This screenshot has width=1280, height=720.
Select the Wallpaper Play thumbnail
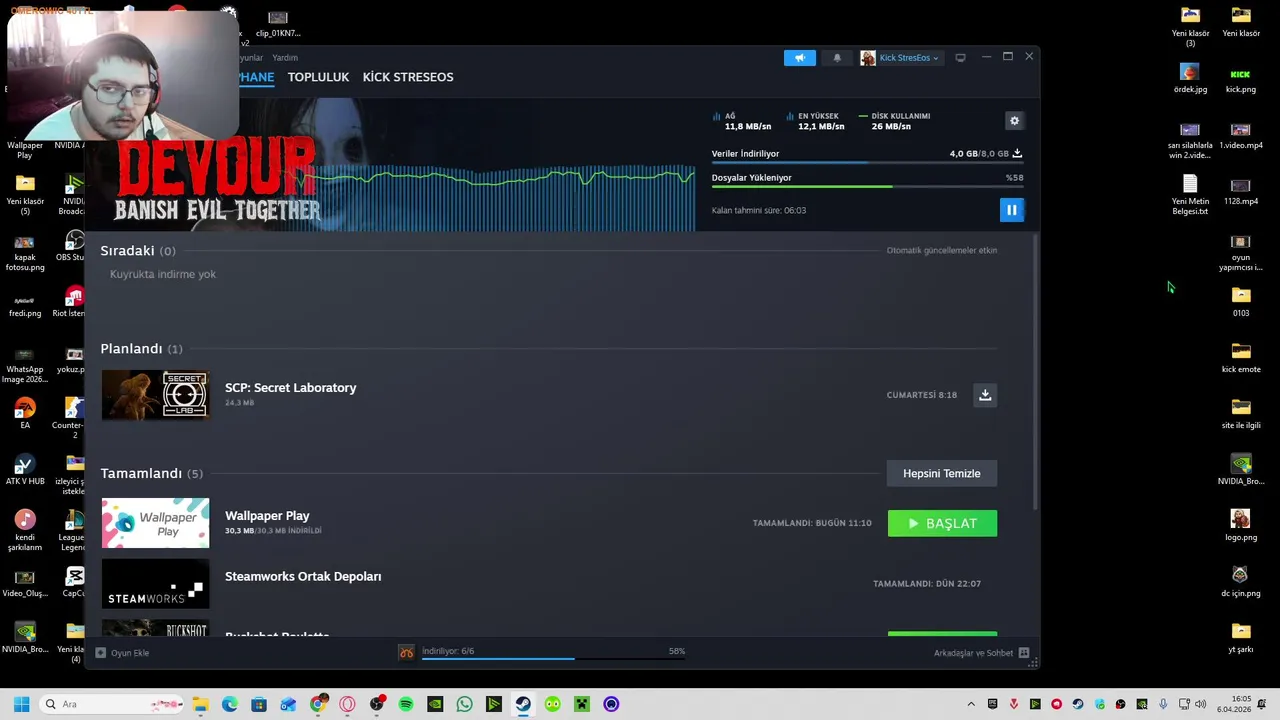point(155,523)
